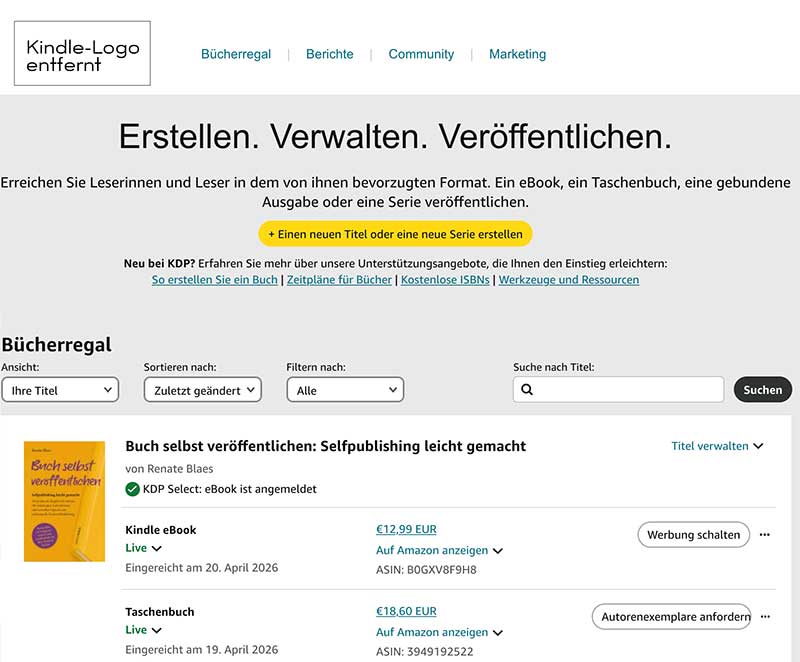Open 'Werkzeuge und Ressourcen' link
This screenshot has height=662, width=800.
(569, 280)
